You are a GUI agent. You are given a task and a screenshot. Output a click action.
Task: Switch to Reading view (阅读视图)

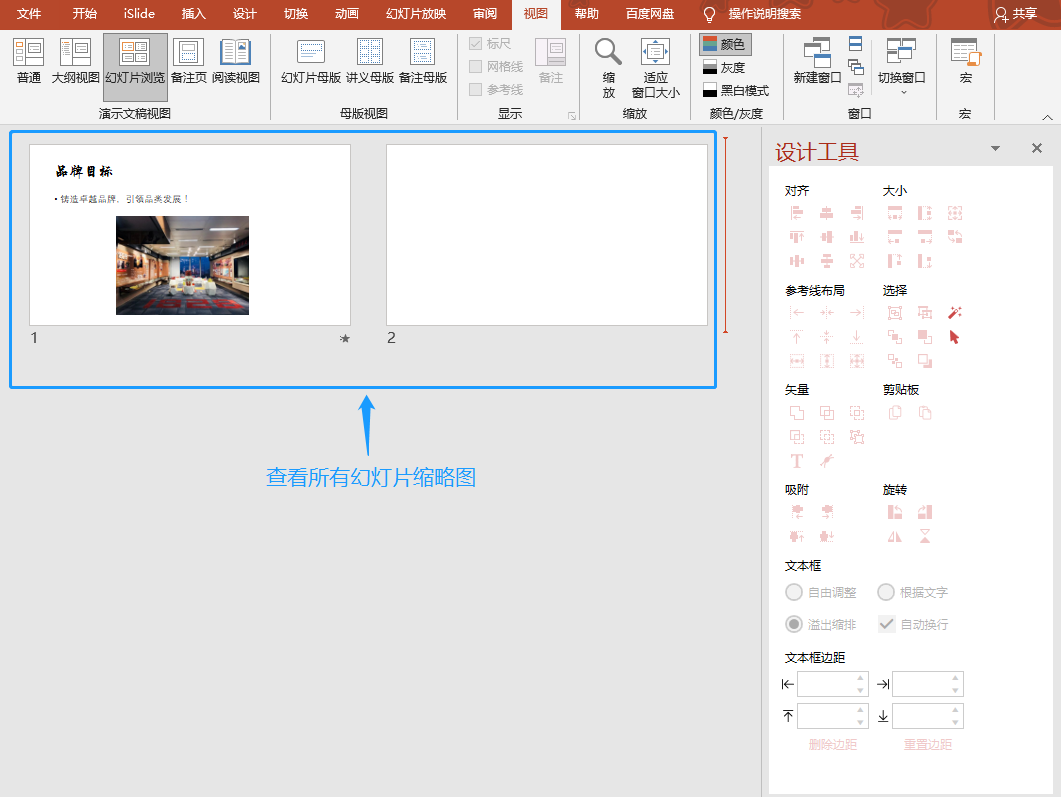pos(235,62)
